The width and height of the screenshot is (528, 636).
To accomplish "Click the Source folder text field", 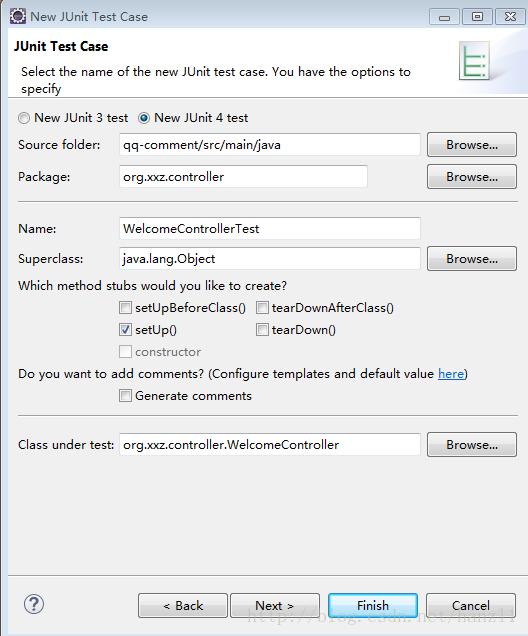I will 270,145.
